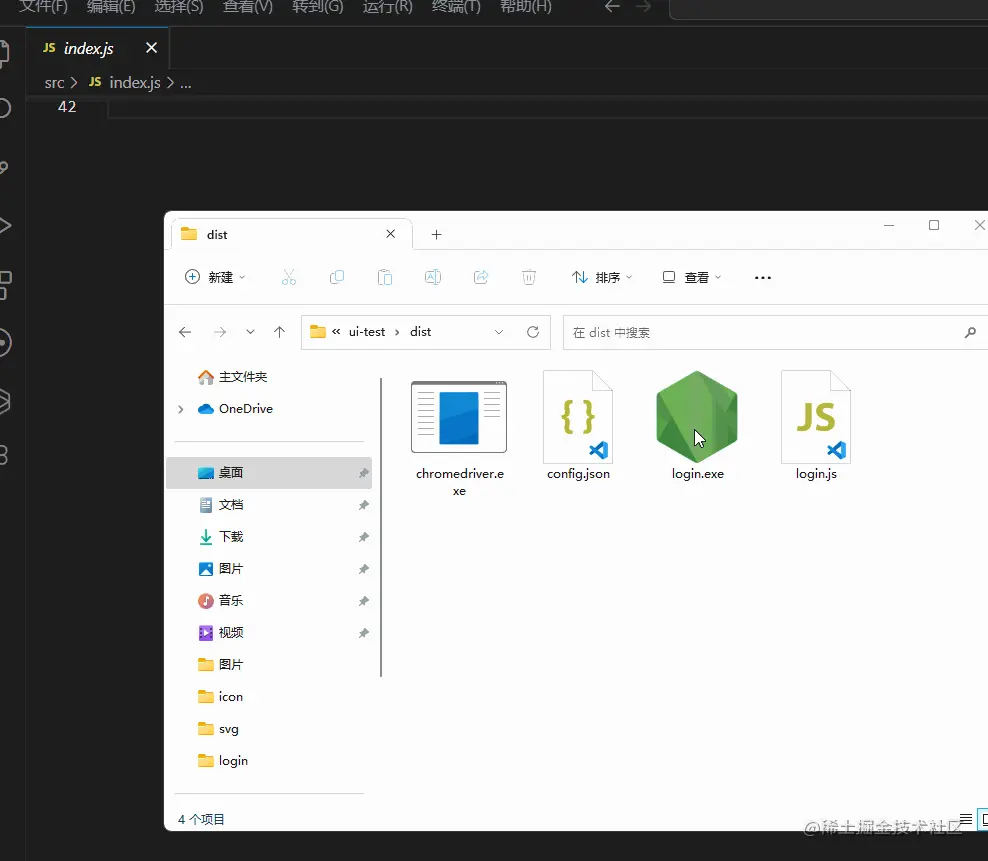This screenshot has width=988, height=861.
Task: Click the Copy icon in Explorer toolbar
Action: point(337,277)
